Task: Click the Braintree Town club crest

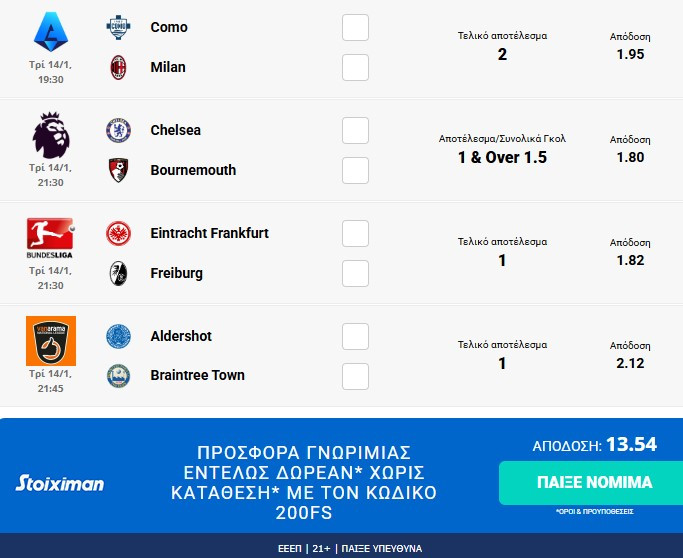Action: coord(119,376)
